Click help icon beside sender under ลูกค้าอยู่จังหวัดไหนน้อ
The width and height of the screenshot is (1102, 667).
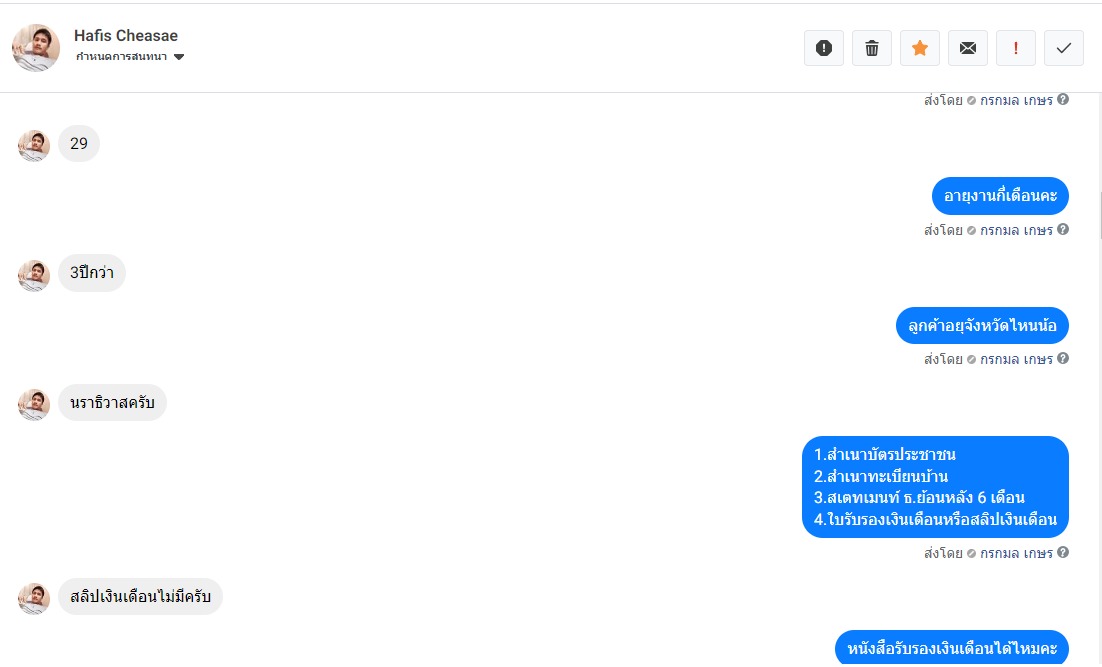pos(1063,358)
